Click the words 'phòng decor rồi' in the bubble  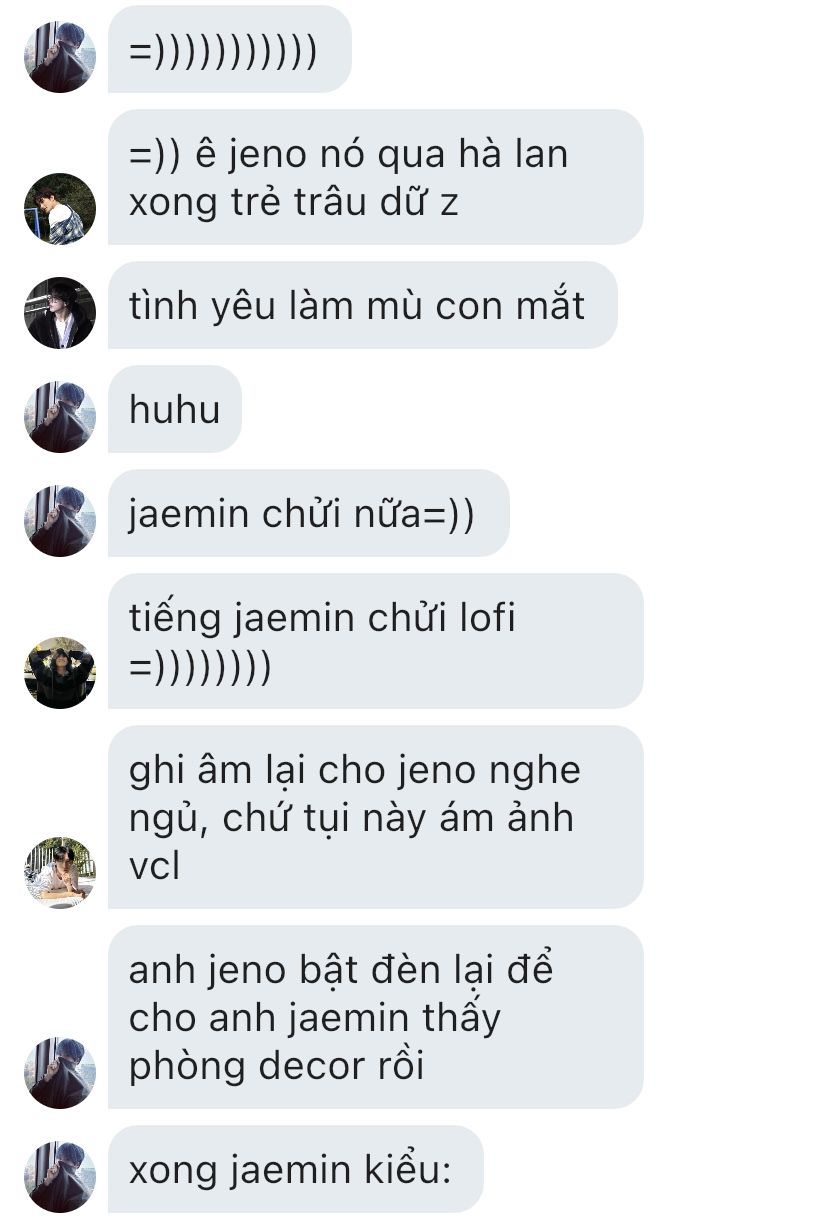click(x=277, y=1066)
